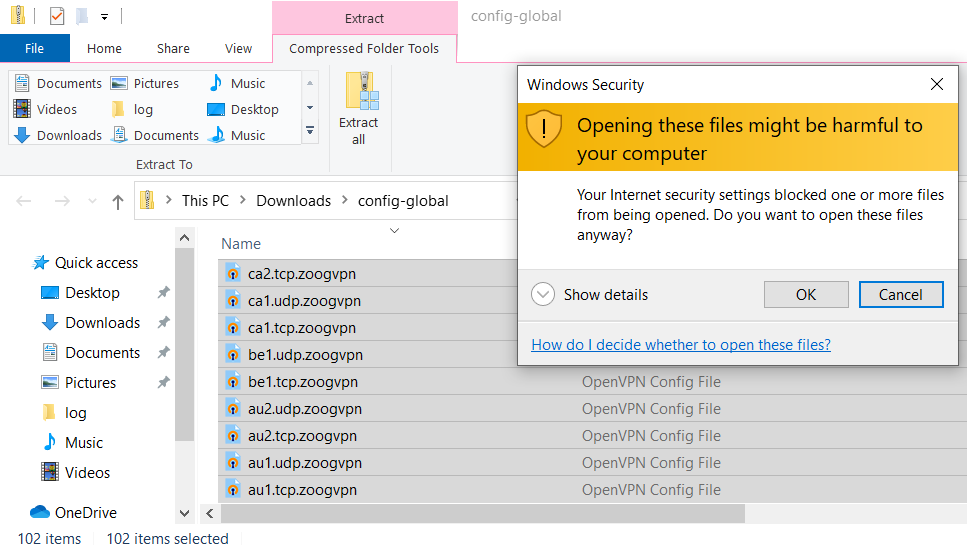
Task: Expand the Extract To destinations gallery
Action: coord(310,131)
